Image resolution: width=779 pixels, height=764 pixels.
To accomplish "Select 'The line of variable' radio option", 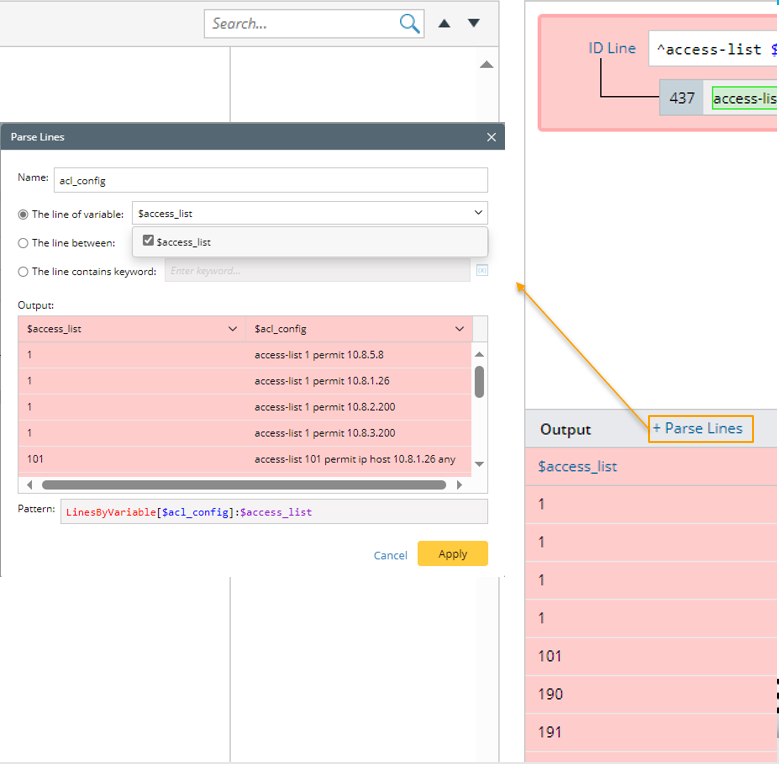I will pos(23,214).
